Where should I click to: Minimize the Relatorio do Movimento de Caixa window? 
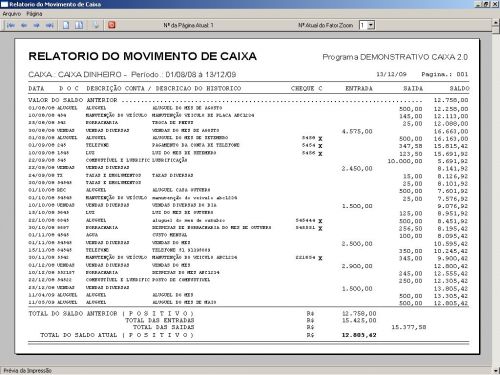pos(479,4)
